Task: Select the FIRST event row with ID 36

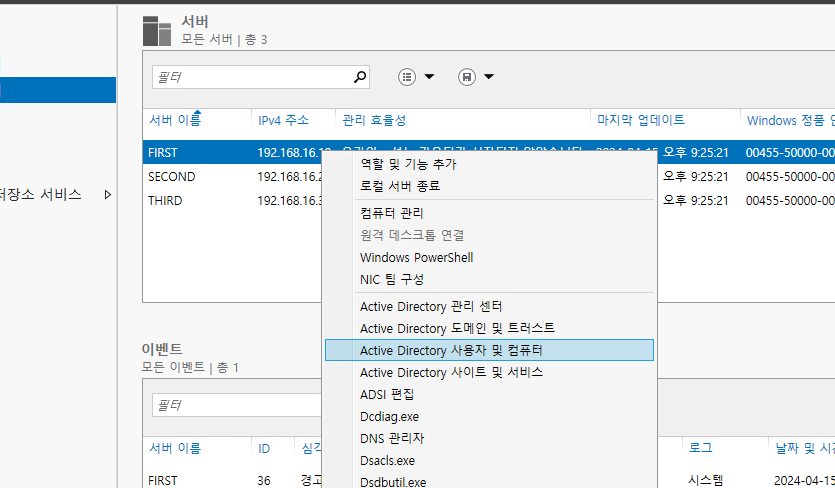Action: [232, 480]
